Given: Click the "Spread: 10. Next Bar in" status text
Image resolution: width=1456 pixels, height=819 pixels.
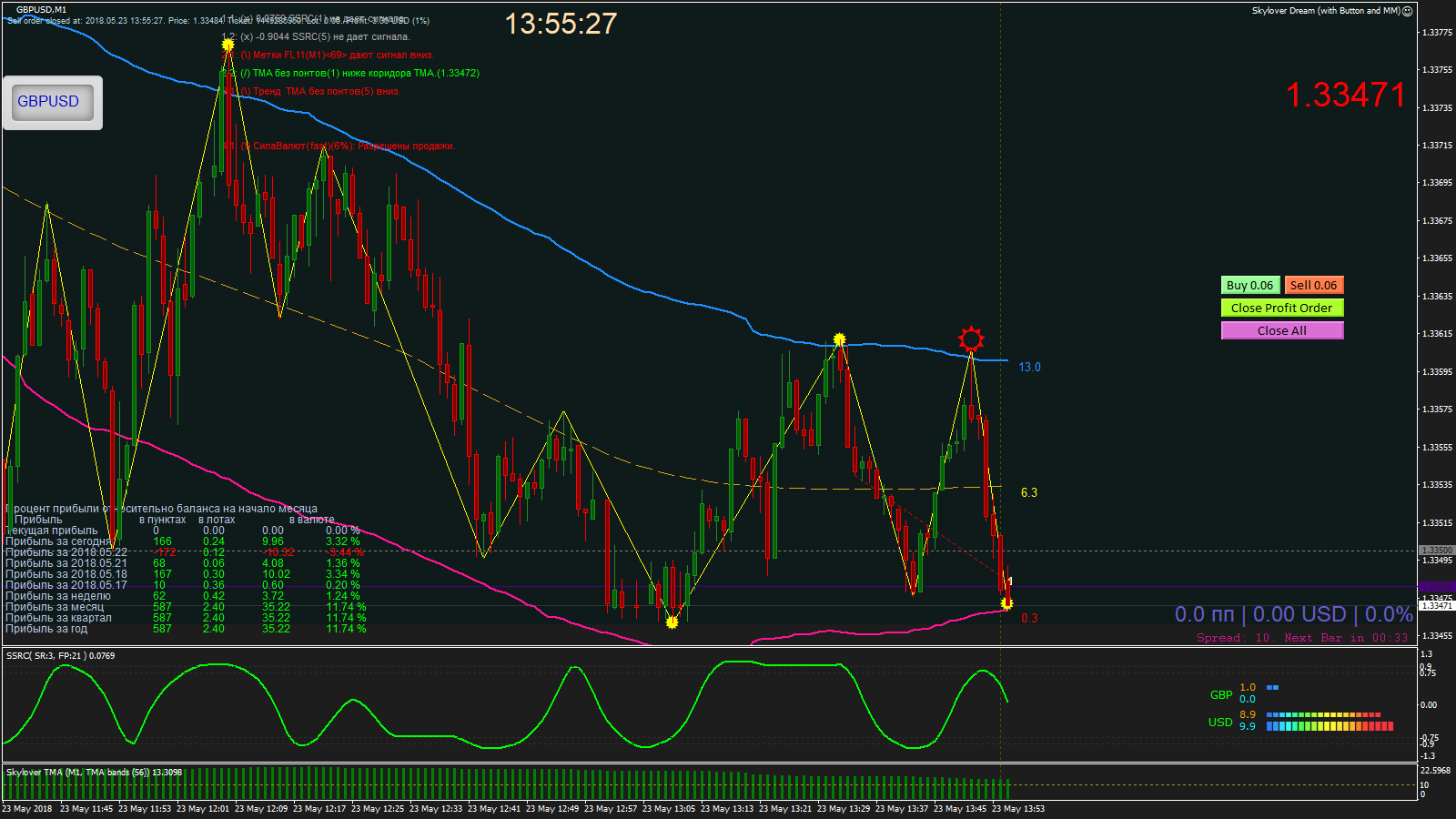Looking at the screenshot, I should click(1302, 638).
